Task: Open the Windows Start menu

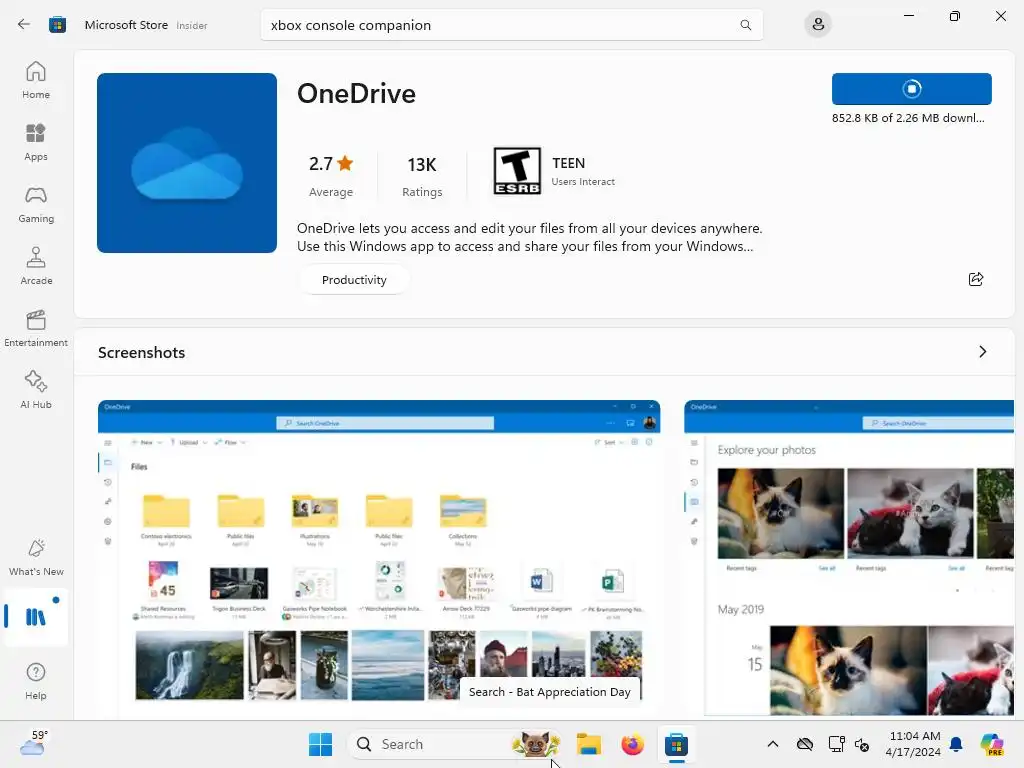Action: pyautogui.click(x=320, y=744)
